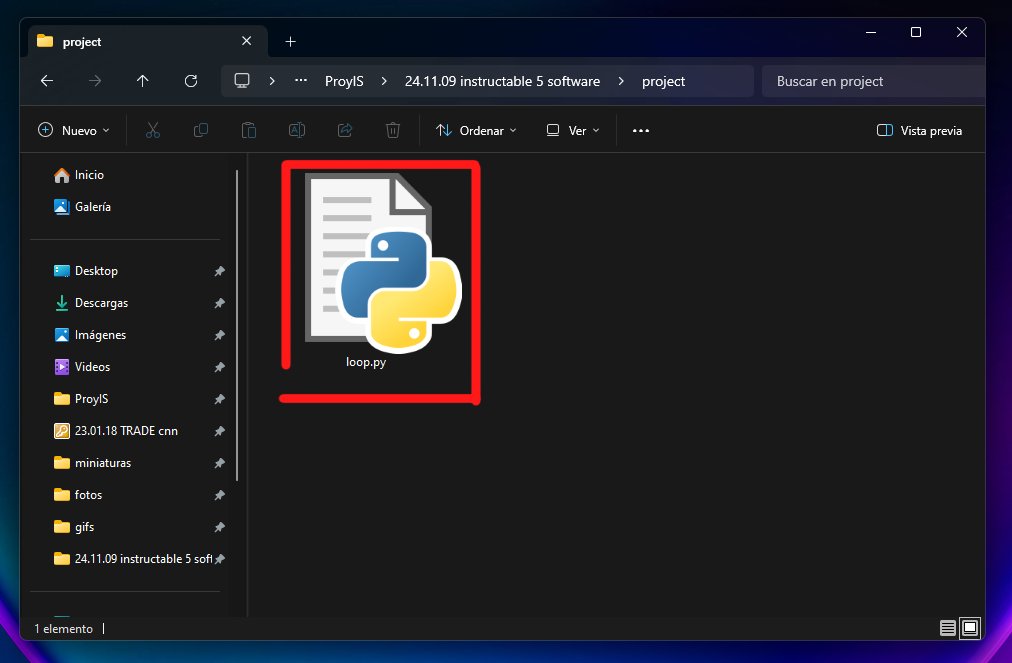Maximize the File Explorer window
This screenshot has height=663, width=1012.
tap(916, 32)
